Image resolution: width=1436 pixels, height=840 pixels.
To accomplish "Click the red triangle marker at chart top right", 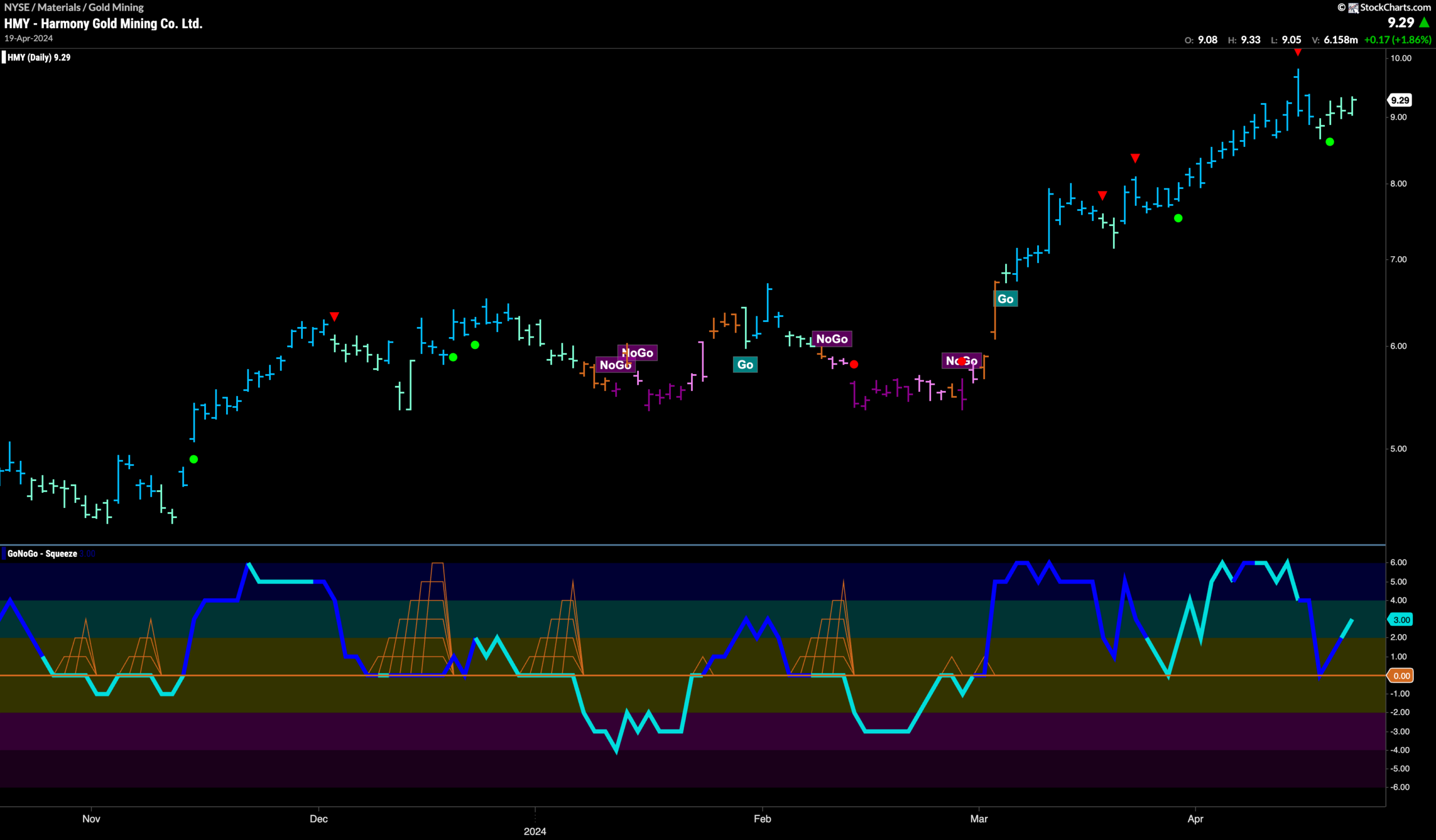I will 1297,52.
